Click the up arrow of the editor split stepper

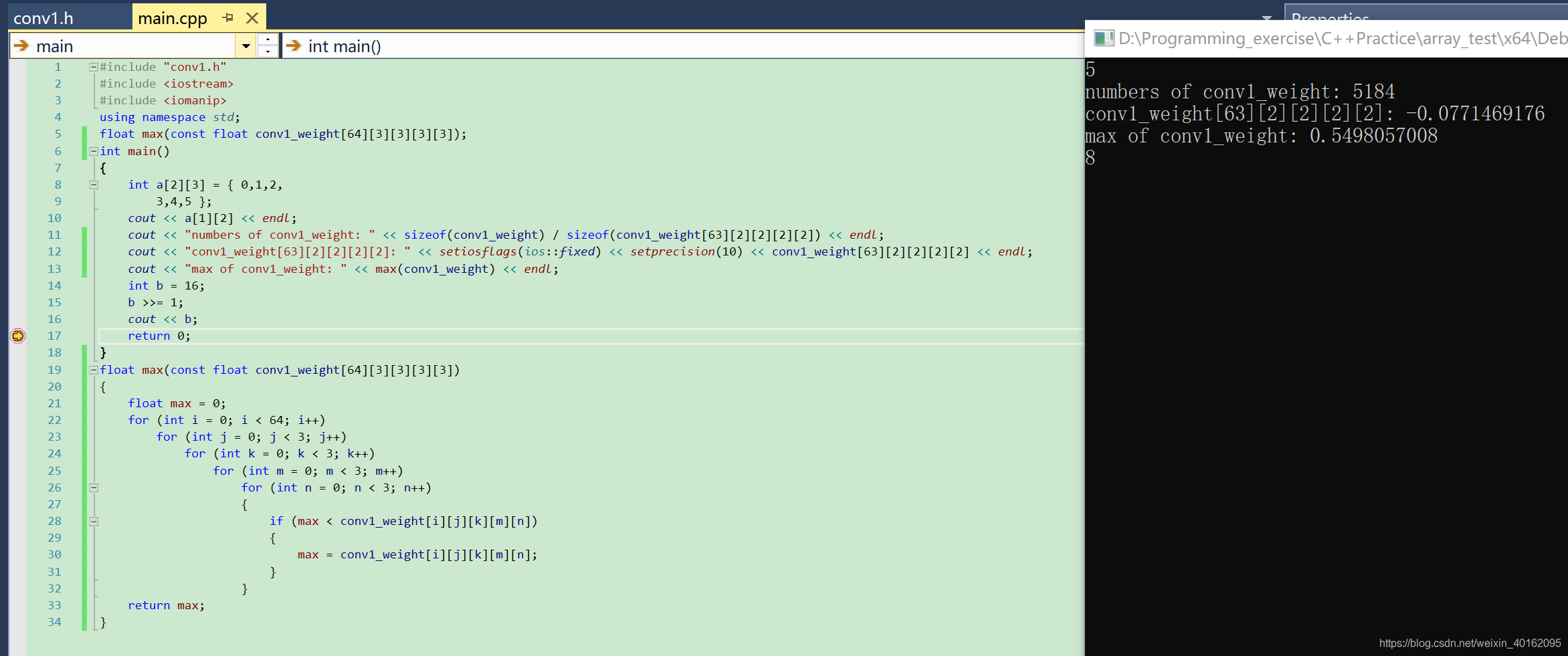pyautogui.click(x=268, y=39)
